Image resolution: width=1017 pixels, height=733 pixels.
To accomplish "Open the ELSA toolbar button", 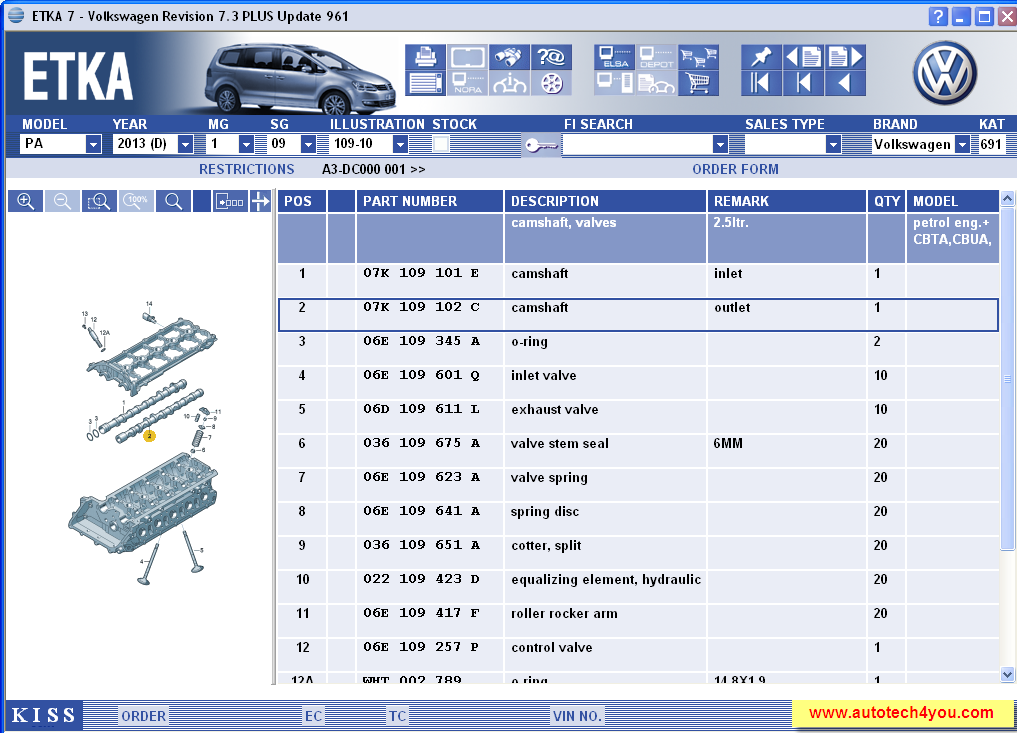I will pyautogui.click(x=614, y=57).
